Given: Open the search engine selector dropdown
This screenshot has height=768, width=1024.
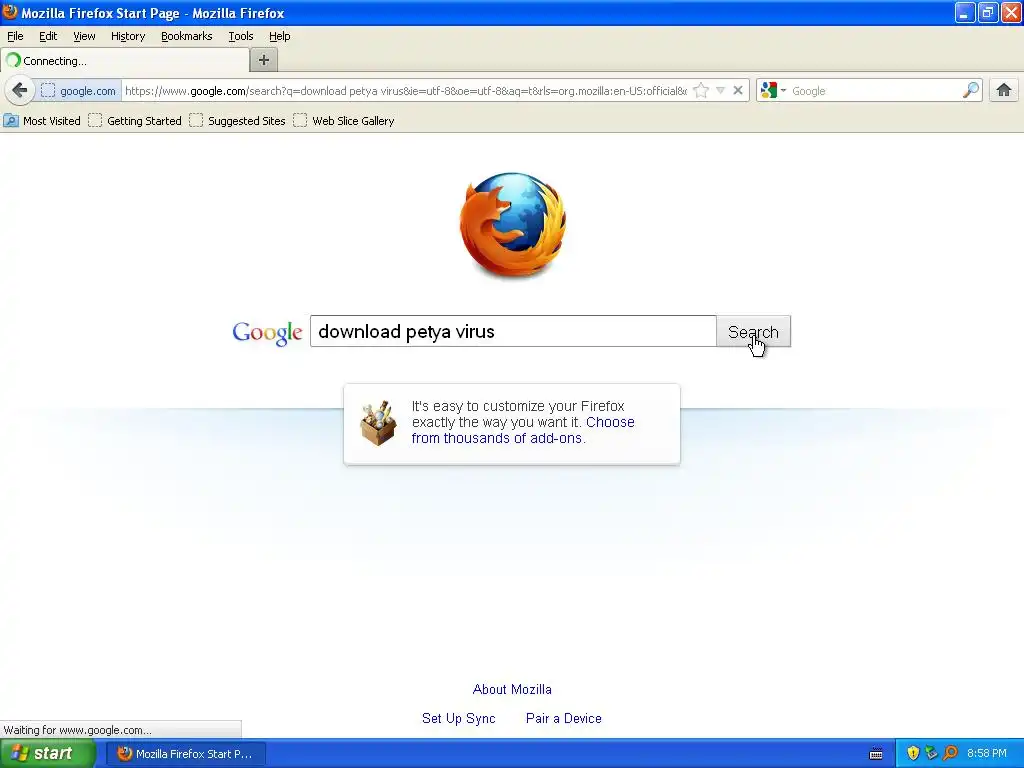Looking at the screenshot, I should pyautogui.click(x=774, y=90).
